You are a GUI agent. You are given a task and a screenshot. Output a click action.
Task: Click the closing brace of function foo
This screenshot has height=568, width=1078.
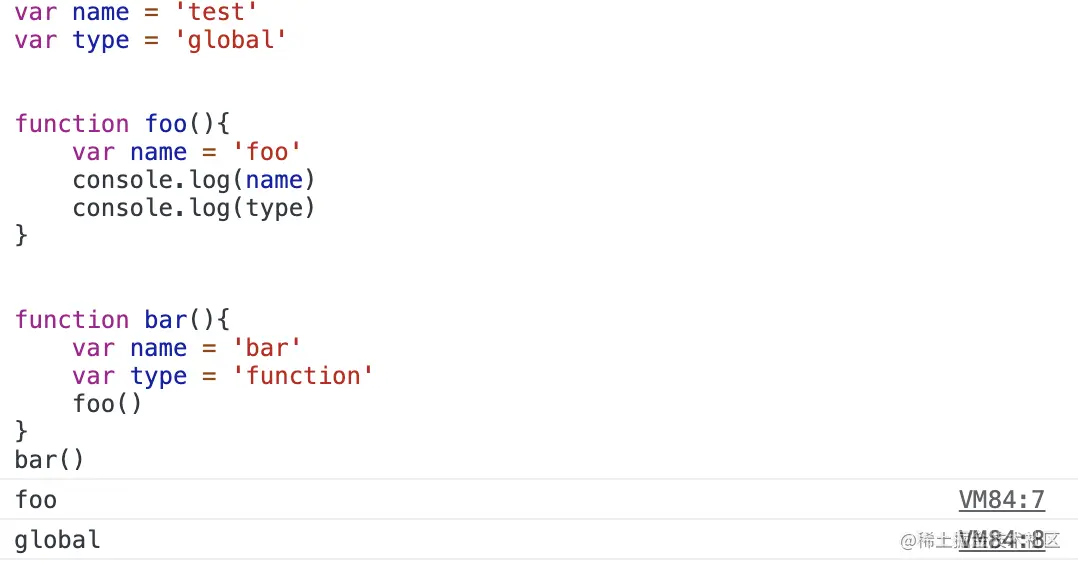tap(21, 235)
